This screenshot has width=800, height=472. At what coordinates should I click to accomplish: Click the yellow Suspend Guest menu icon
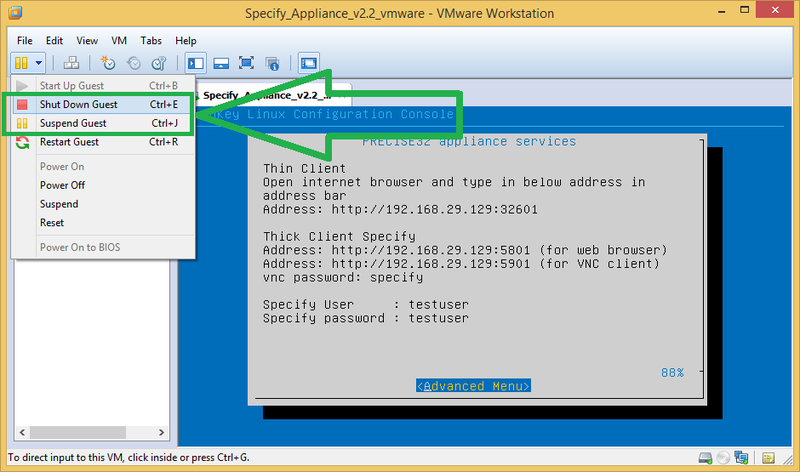click(22, 123)
